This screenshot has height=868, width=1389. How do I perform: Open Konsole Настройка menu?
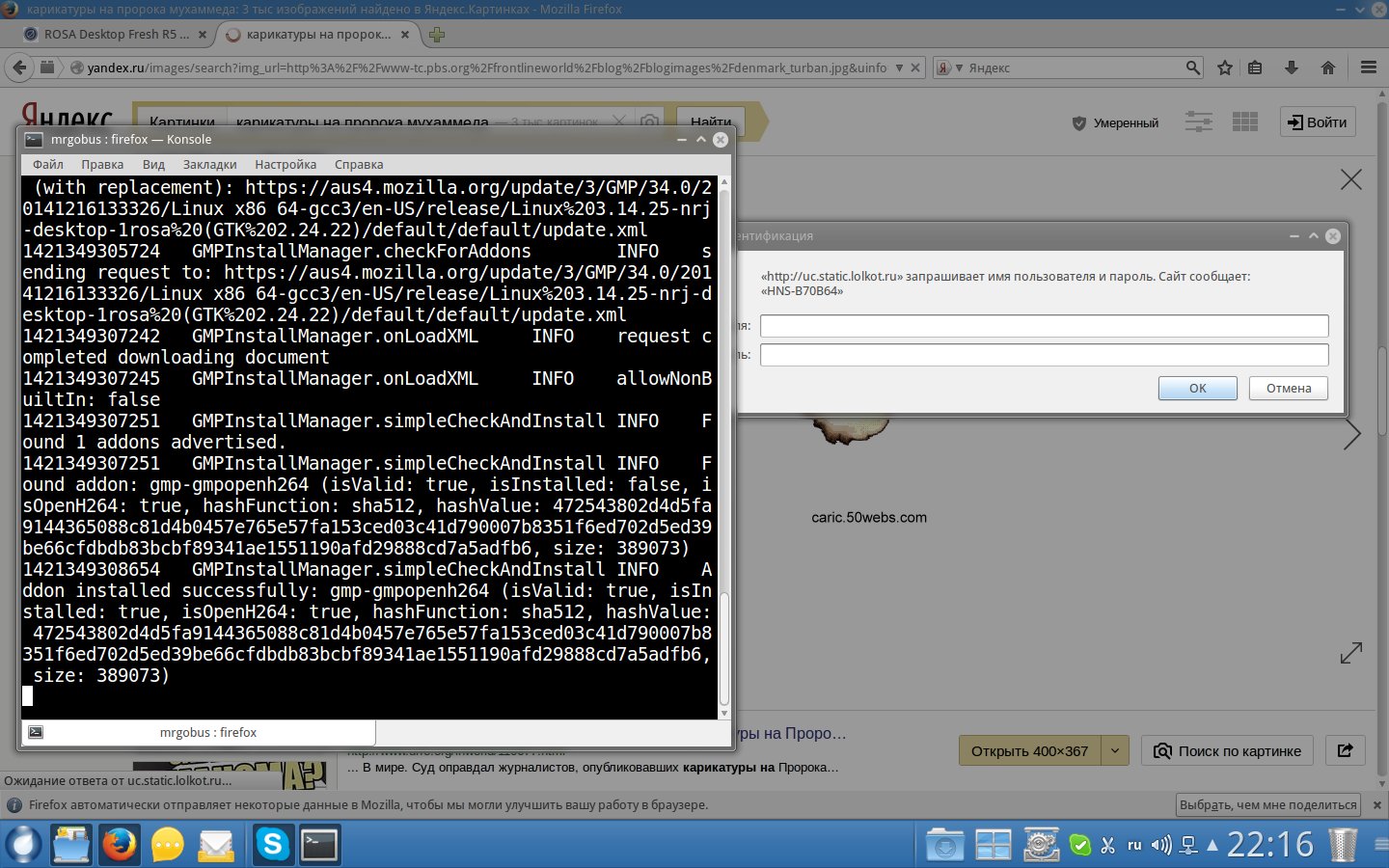tap(286, 165)
